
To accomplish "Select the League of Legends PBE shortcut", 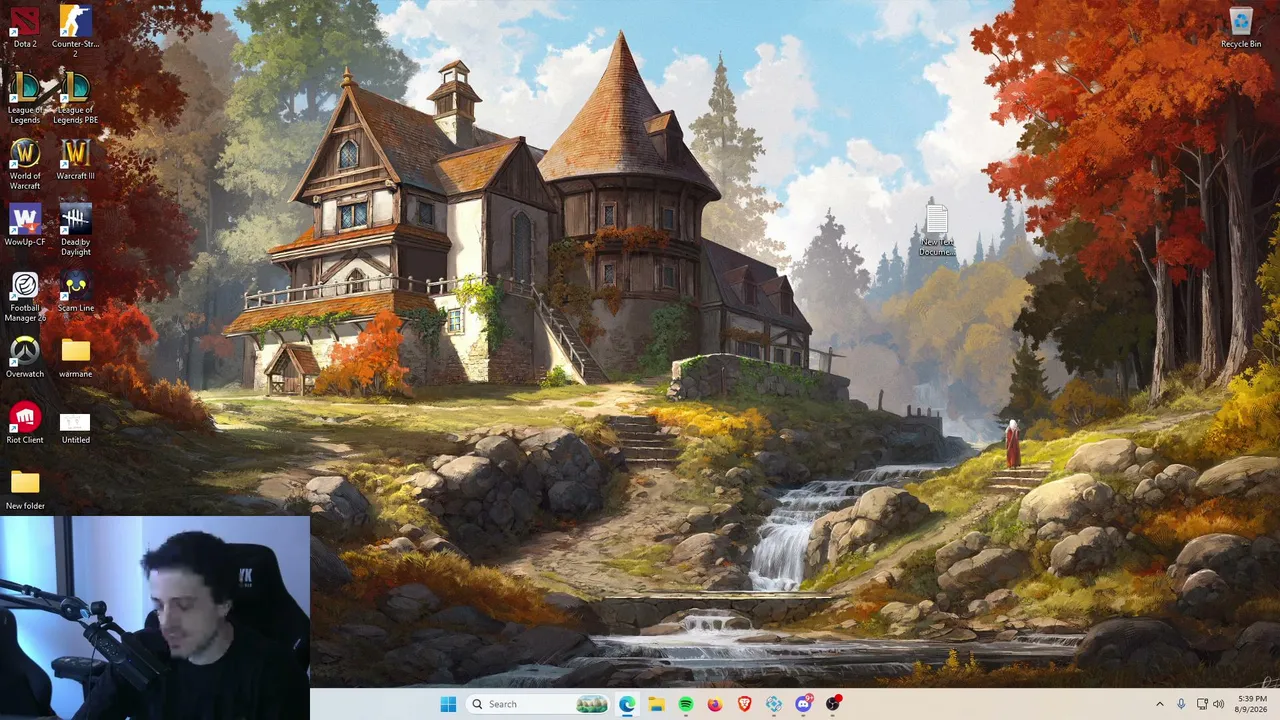I will [75, 98].
